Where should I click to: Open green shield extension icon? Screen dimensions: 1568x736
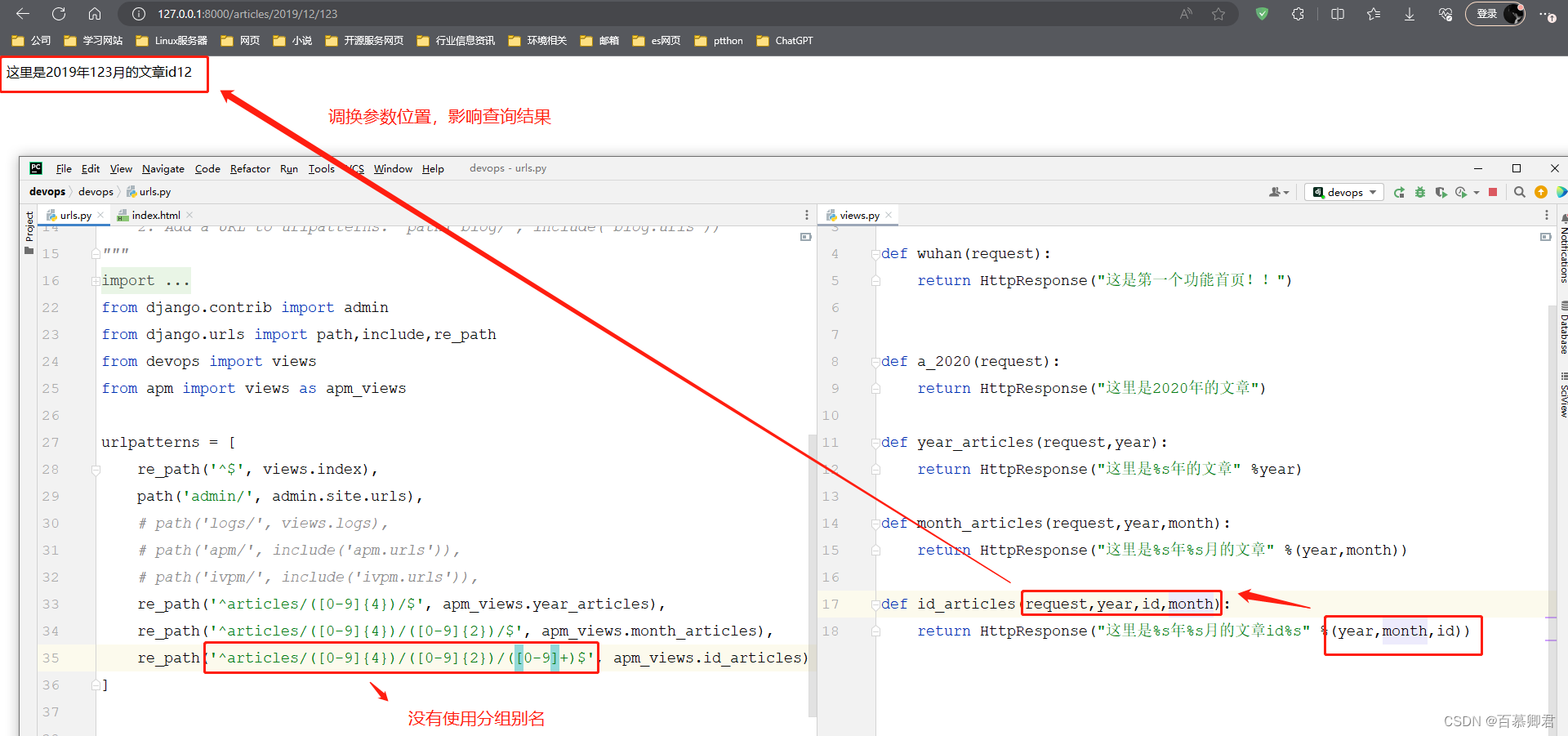pos(1262,14)
